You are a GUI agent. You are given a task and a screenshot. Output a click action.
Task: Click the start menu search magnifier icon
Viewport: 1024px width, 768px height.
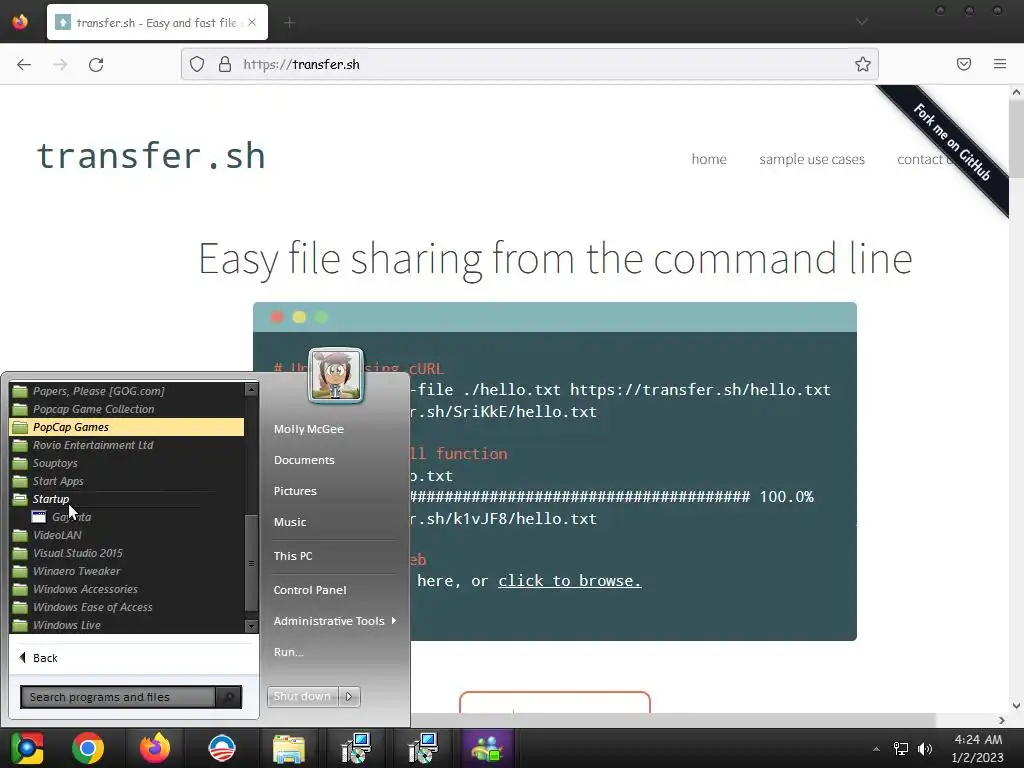pyautogui.click(x=229, y=697)
